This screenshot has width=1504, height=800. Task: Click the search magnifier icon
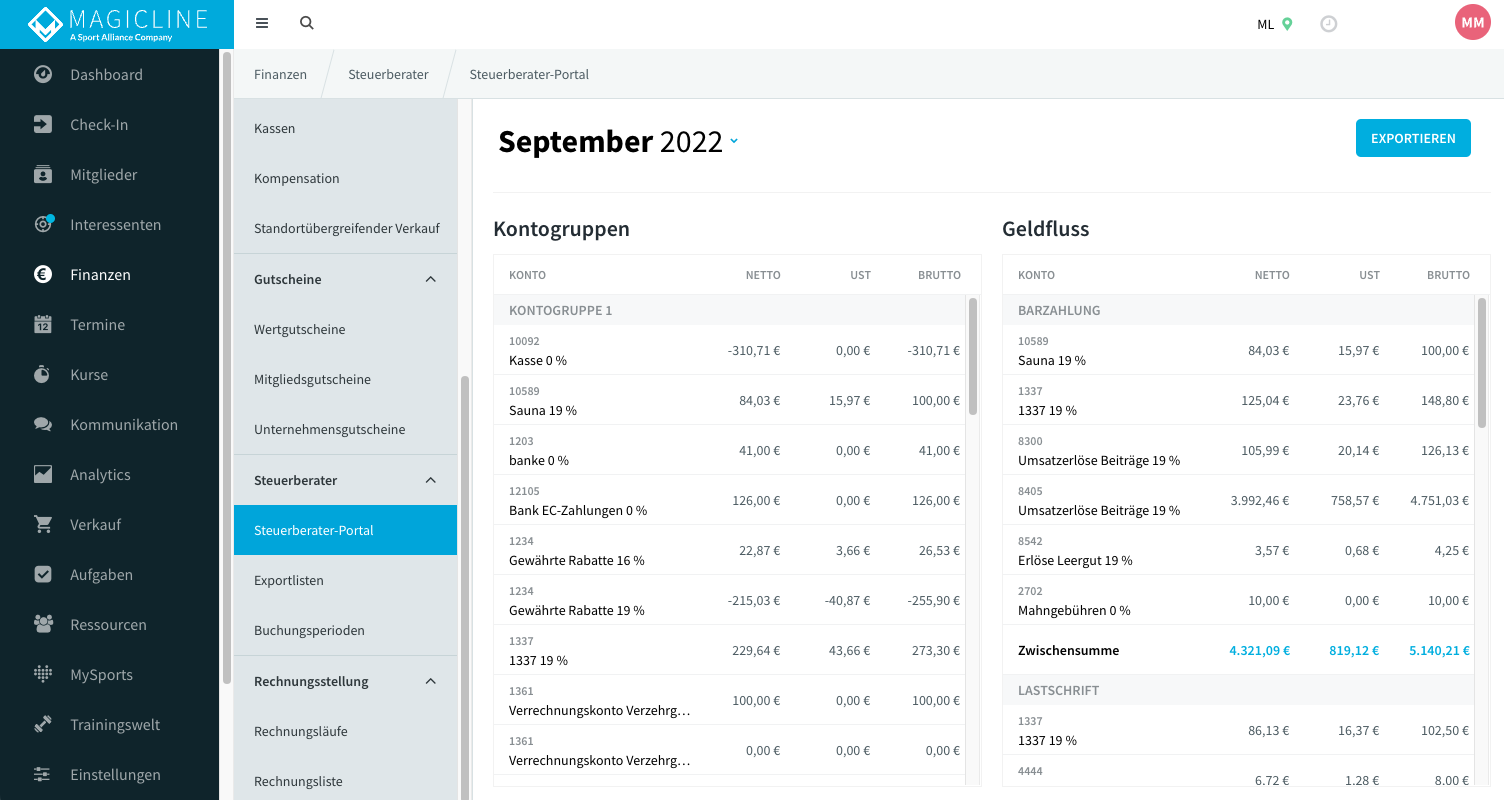point(307,23)
